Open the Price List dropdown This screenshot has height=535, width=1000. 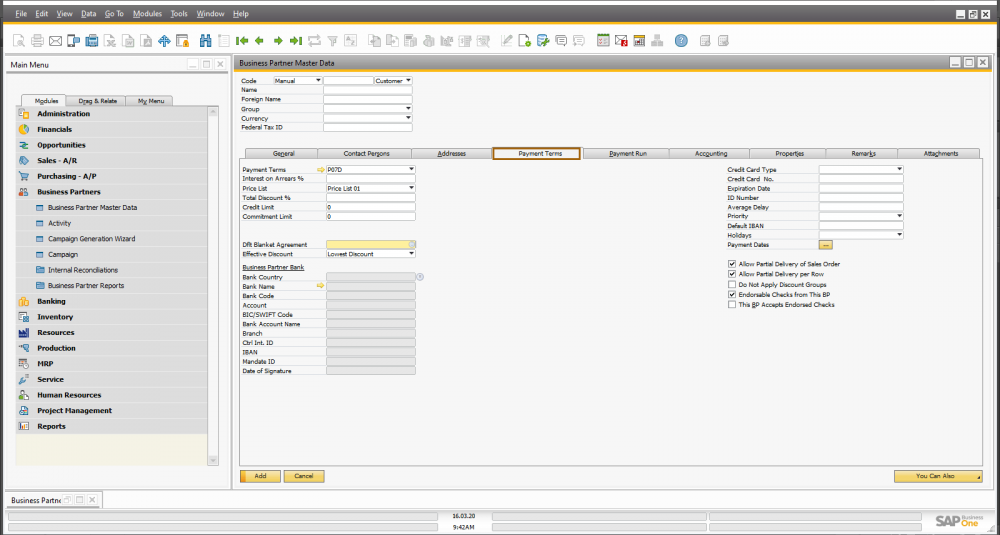pos(410,188)
